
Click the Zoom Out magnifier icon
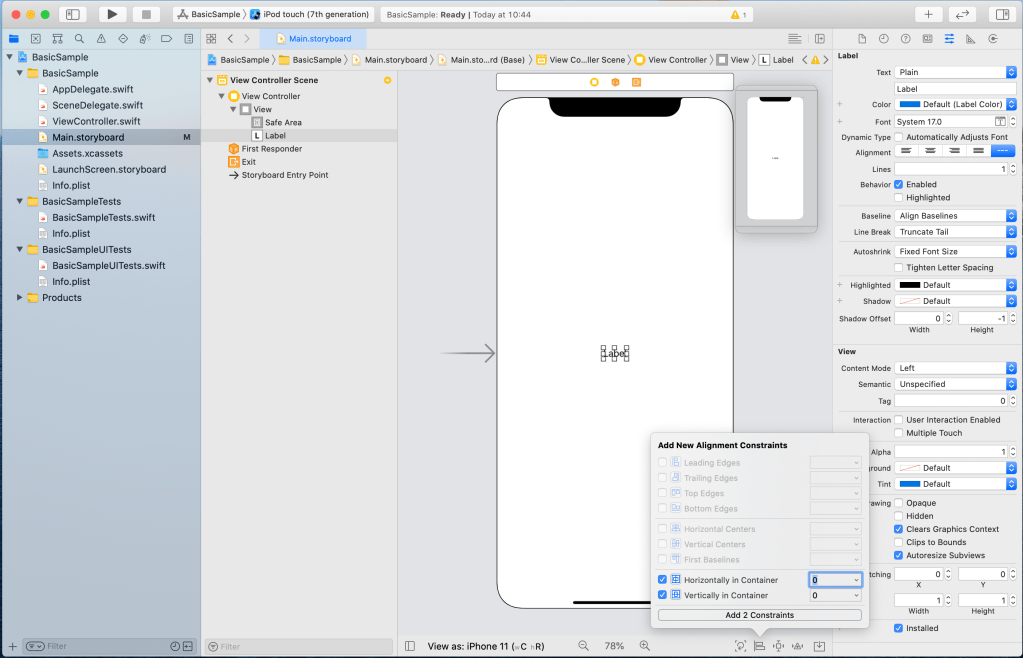(x=582, y=646)
